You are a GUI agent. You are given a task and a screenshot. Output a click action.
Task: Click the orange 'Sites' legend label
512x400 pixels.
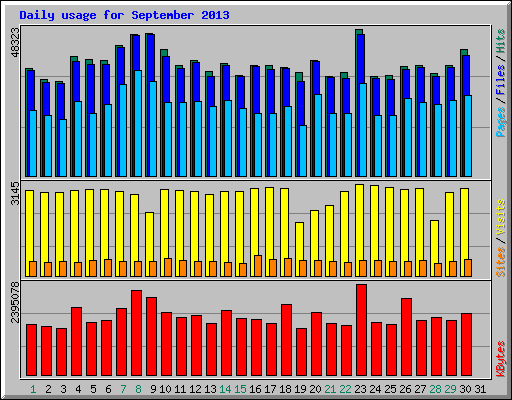(501, 262)
